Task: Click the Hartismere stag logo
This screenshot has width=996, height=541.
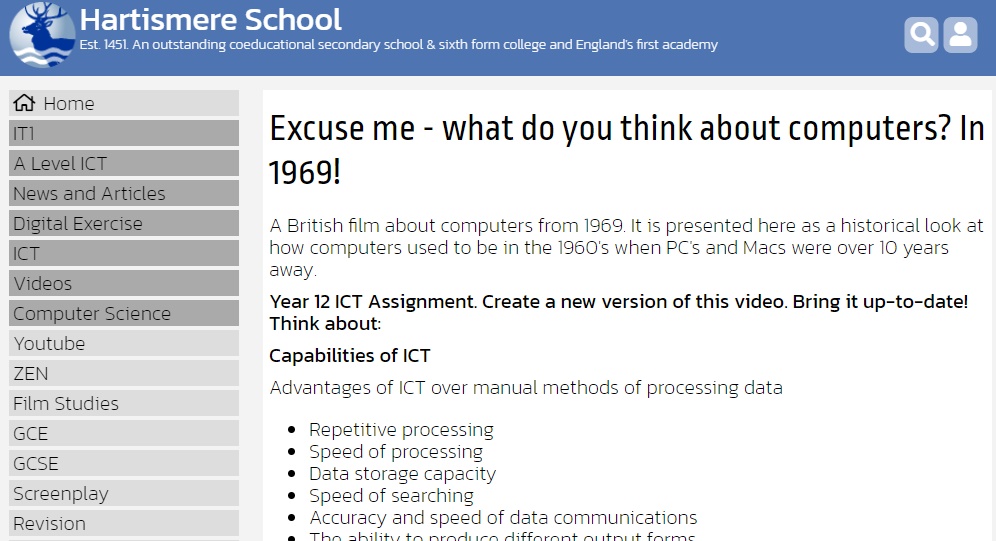Action: point(43,34)
